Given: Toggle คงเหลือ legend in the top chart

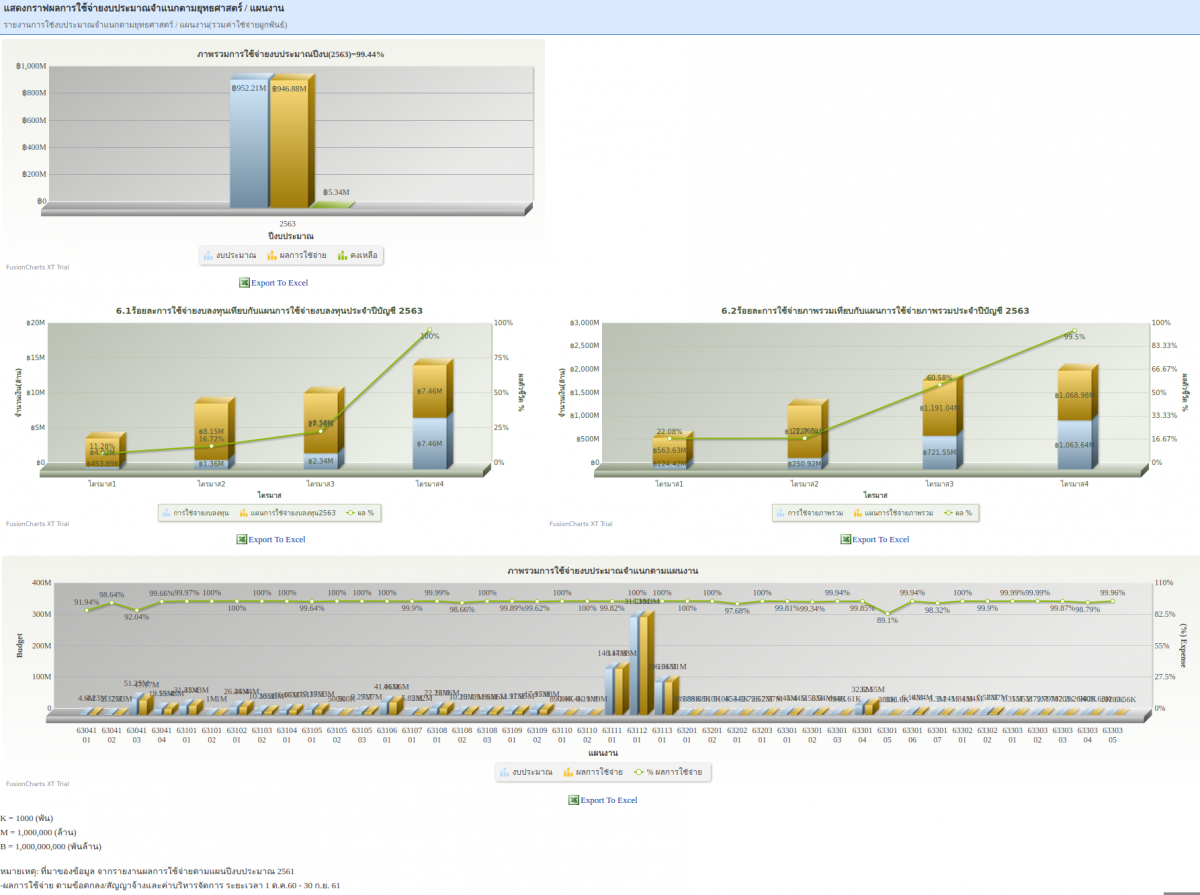Looking at the screenshot, I should pos(357,256).
